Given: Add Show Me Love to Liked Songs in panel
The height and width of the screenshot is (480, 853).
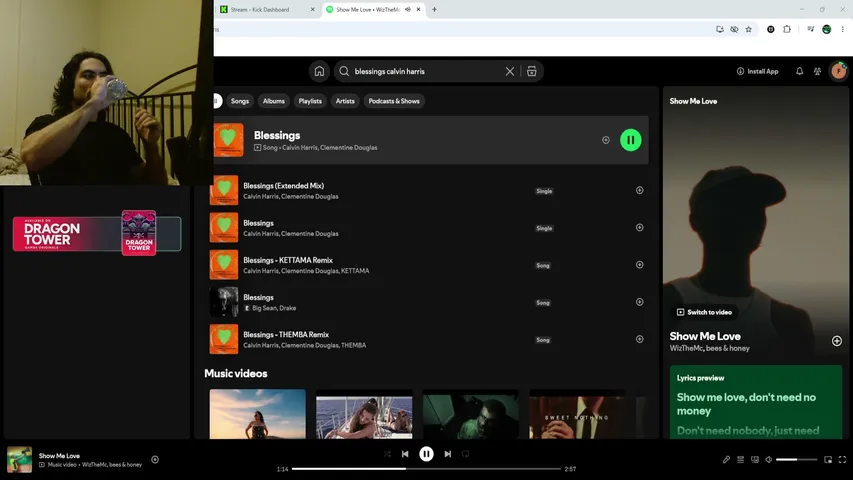Looking at the screenshot, I should 837,341.
